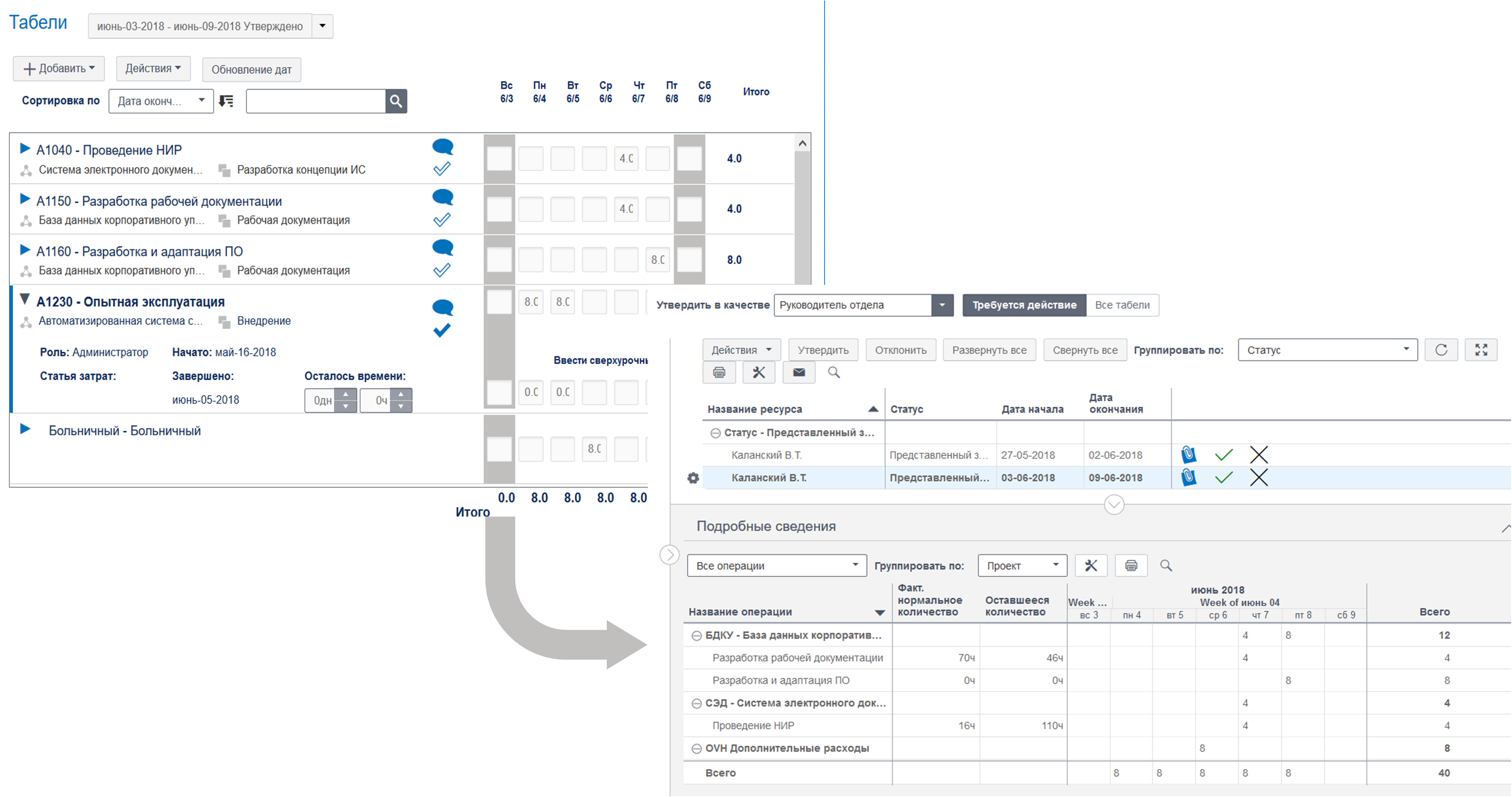The height and width of the screenshot is (797, 1512).
Task: Open the timesheet period dropdown июнь-03-2018
Action: coord(322,26)
